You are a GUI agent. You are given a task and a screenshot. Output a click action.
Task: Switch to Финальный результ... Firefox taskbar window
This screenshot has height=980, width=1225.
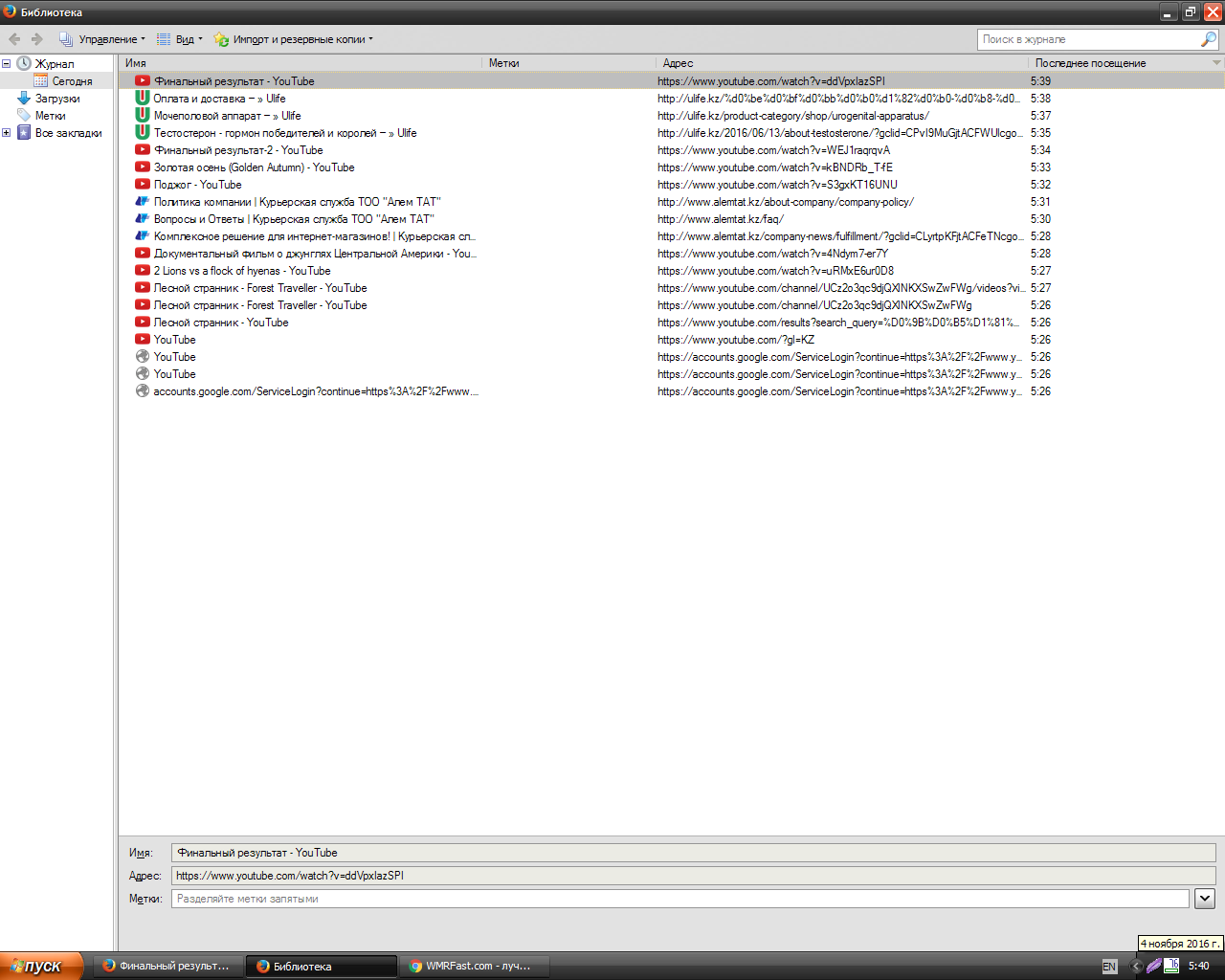tap(167, 967)
